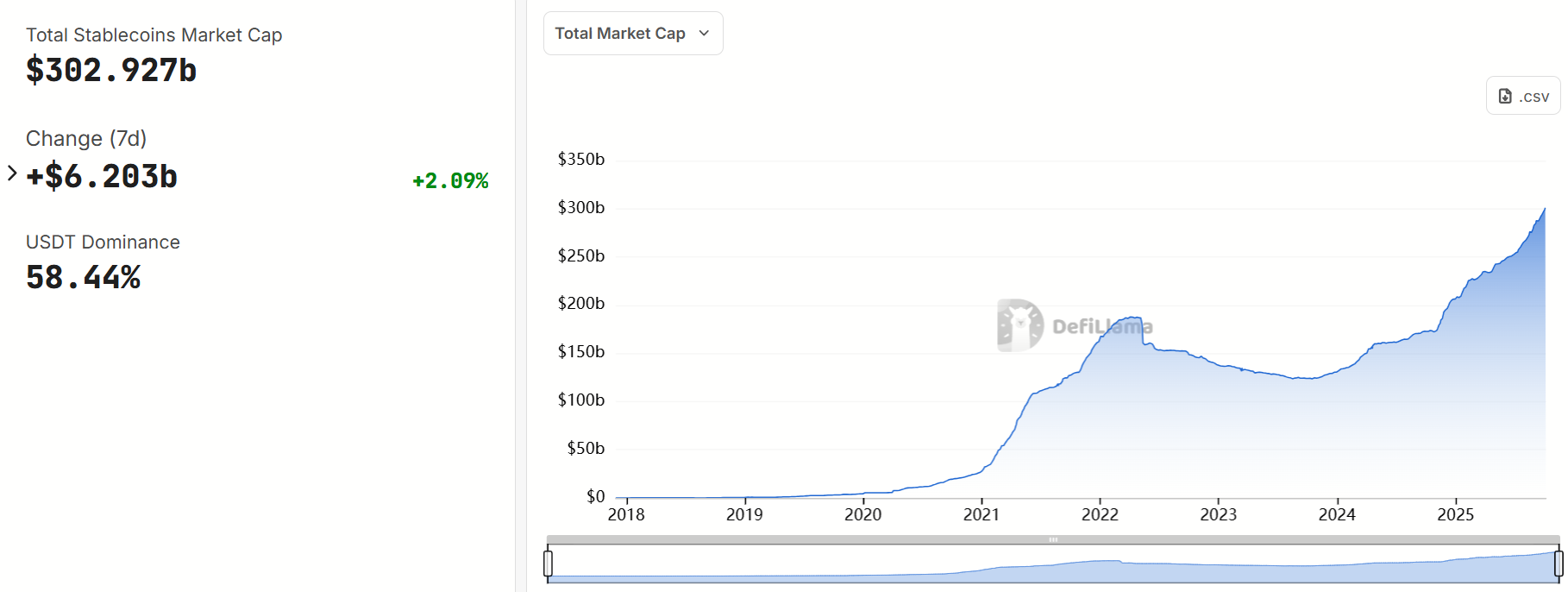The height and width of the screenshot is (592, 1568).
Task: Click the 2025 x-axis label
Action: click(1455, 515)
